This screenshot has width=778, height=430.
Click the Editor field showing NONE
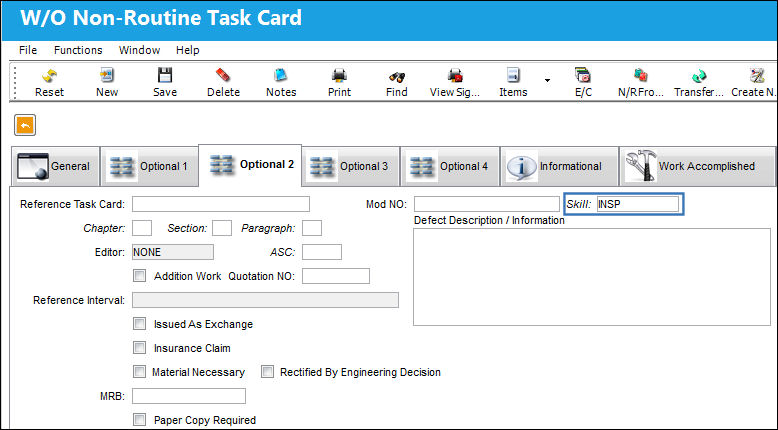click(173, 252)
